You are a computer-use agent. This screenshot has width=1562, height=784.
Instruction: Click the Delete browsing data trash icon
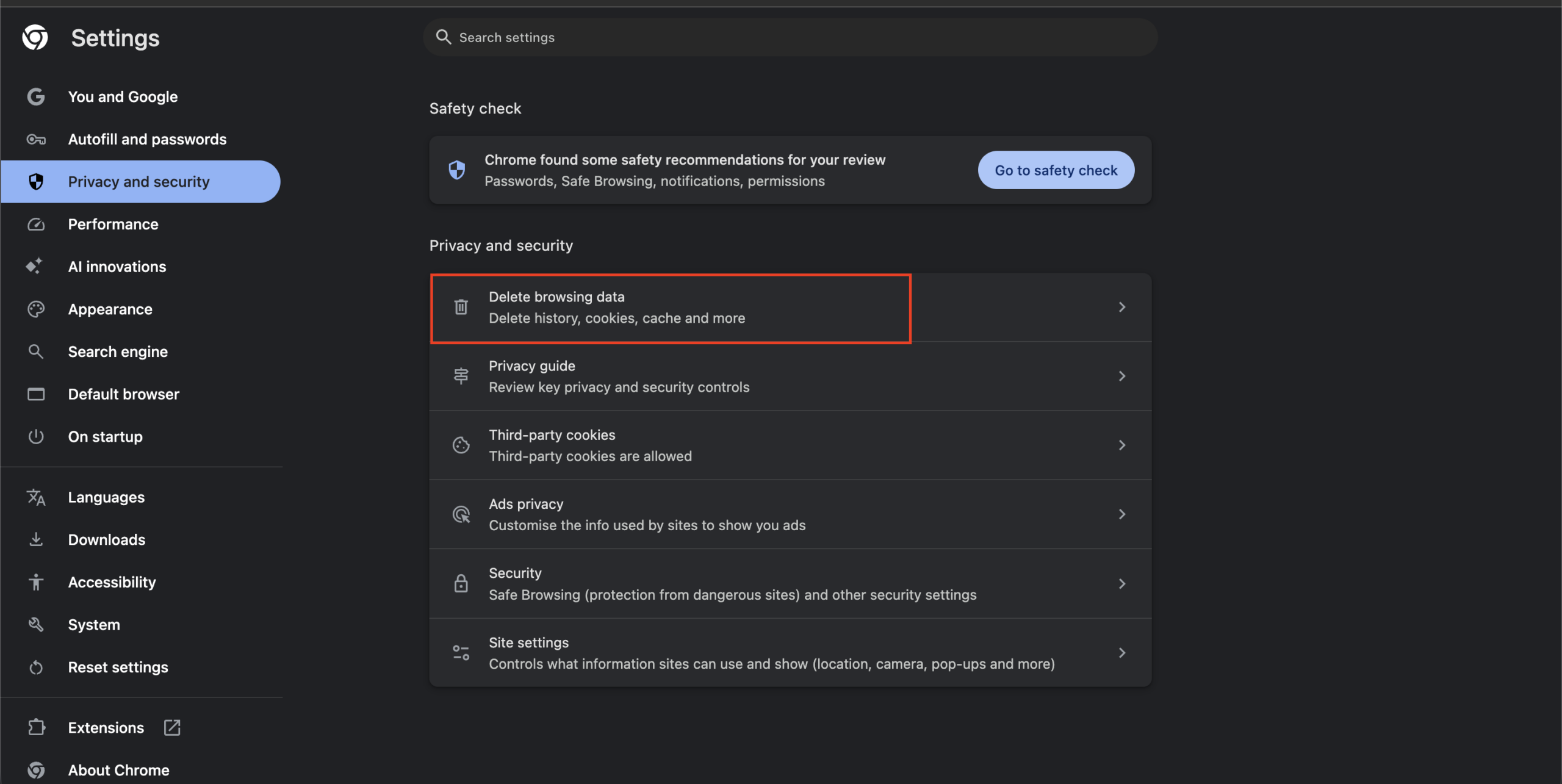tap(461, 307)
